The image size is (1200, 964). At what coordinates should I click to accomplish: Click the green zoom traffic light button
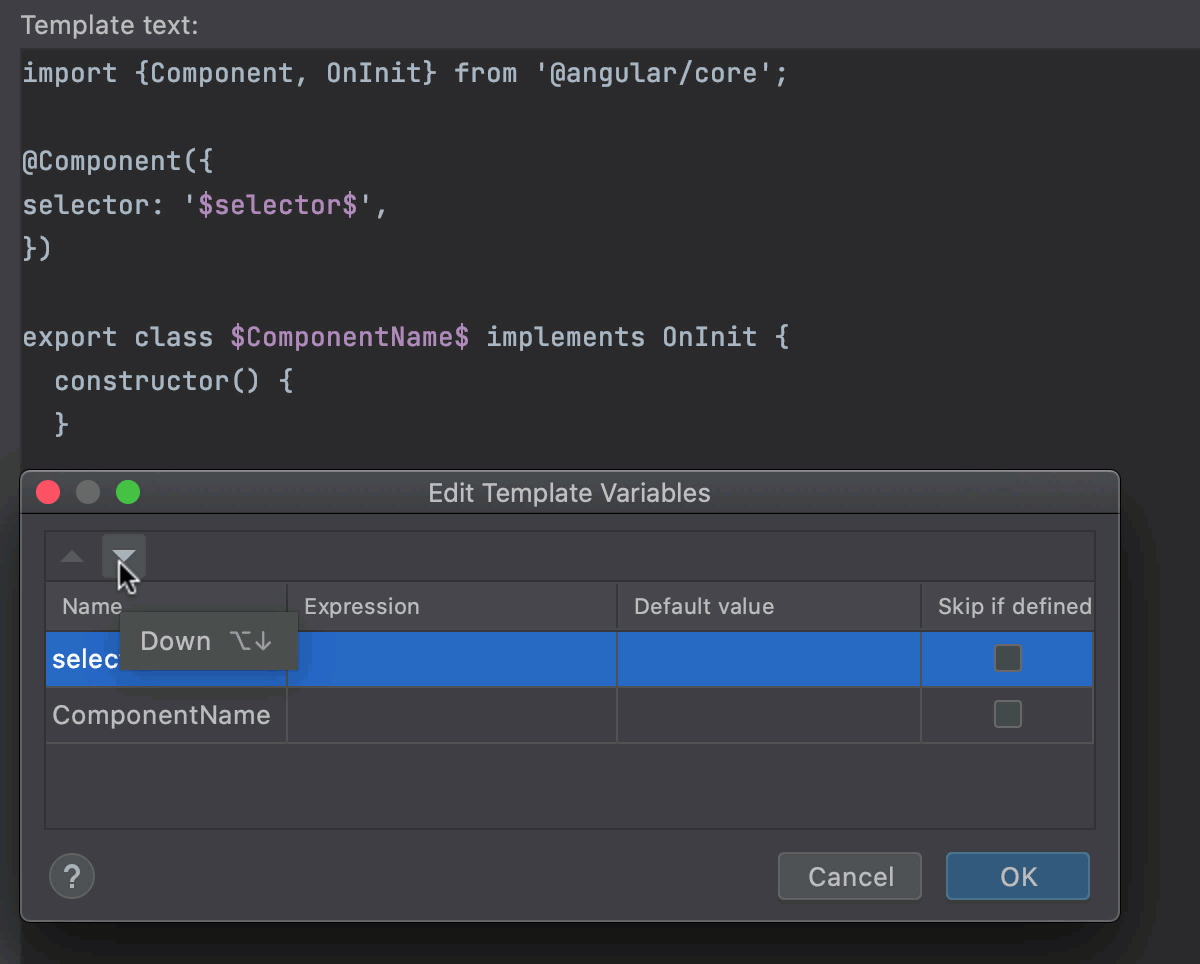coord(128,492)
